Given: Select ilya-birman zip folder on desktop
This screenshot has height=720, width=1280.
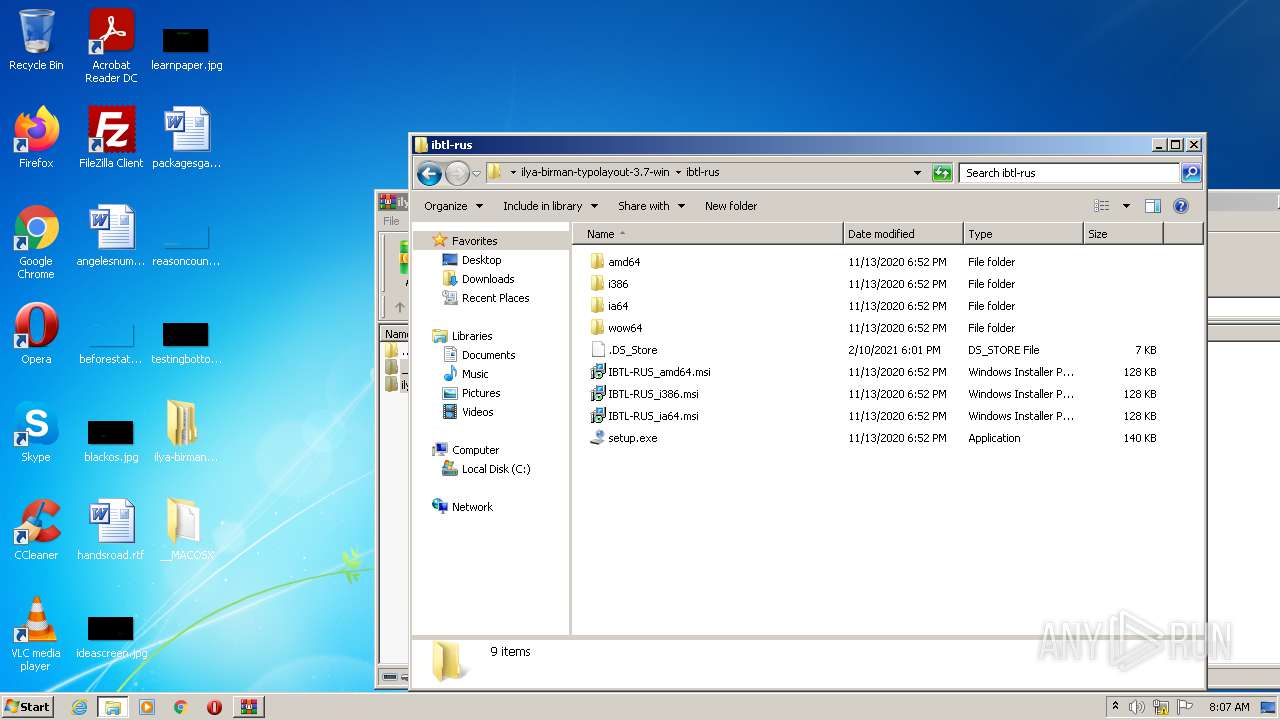Looking at the screenshot, I should point(186,432).
